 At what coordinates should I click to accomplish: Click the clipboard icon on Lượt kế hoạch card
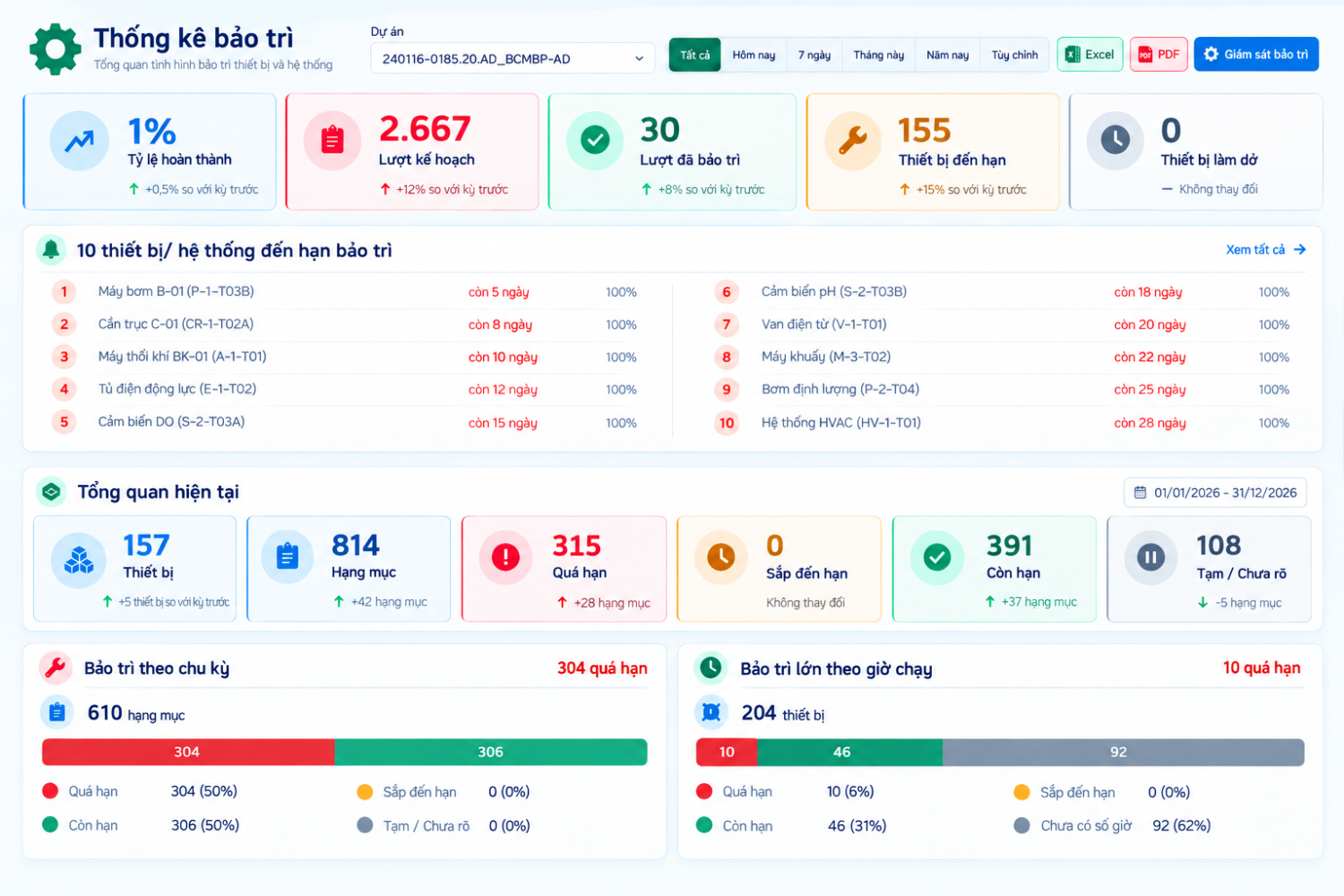click(x=332, y=141)
